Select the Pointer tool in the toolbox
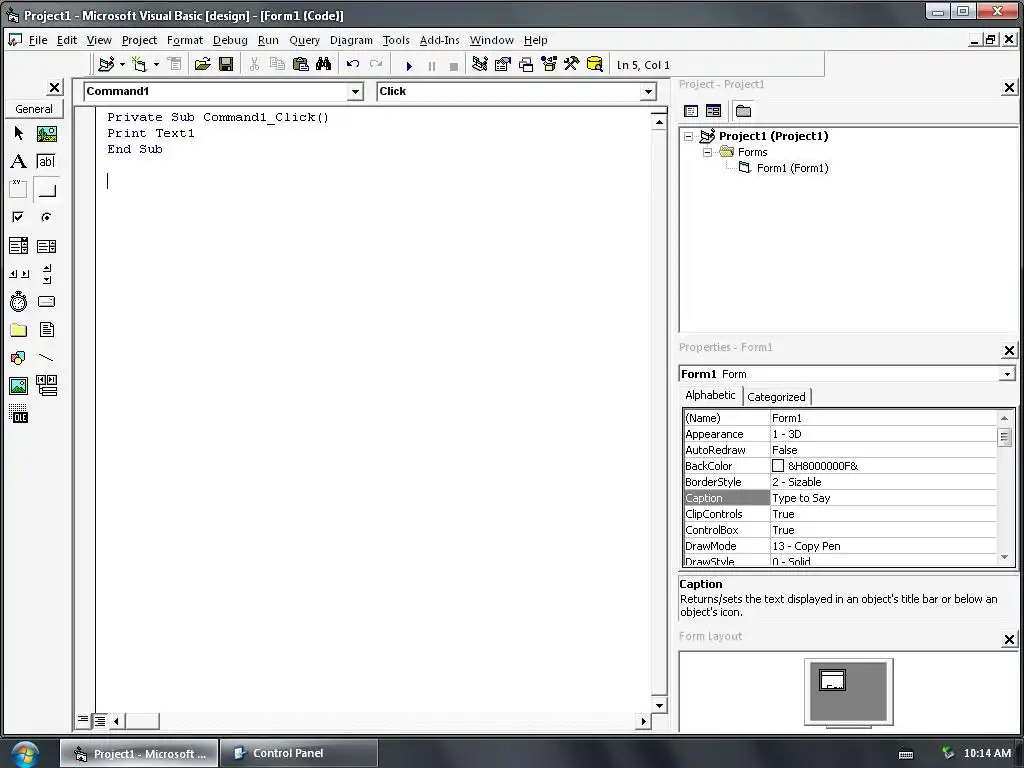This screenshot has height=768, width=1024. point(18,134)
